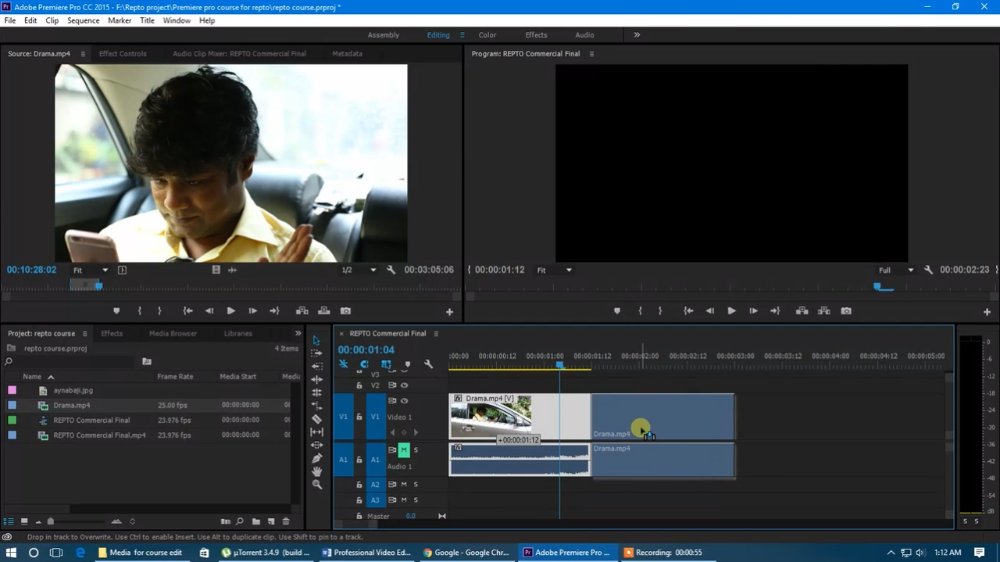Open timeline display settings wrench

(x=428, y=364)
